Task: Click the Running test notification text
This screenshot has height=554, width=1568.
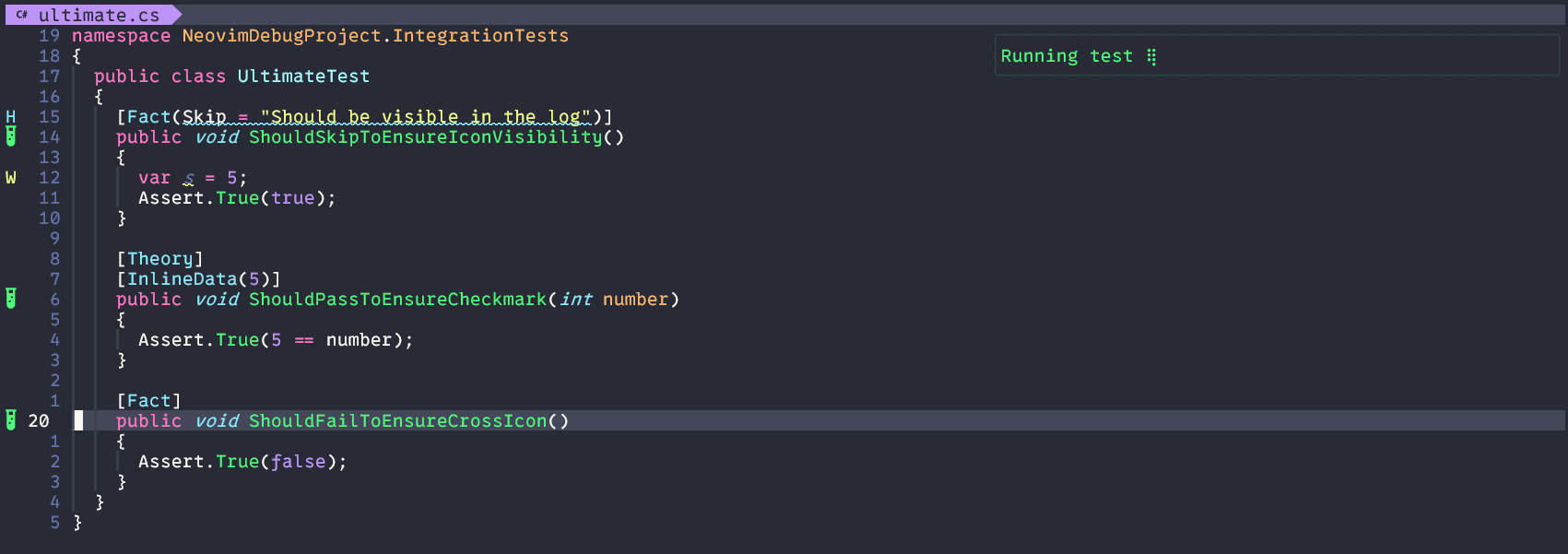Action: coord(1067,56)
